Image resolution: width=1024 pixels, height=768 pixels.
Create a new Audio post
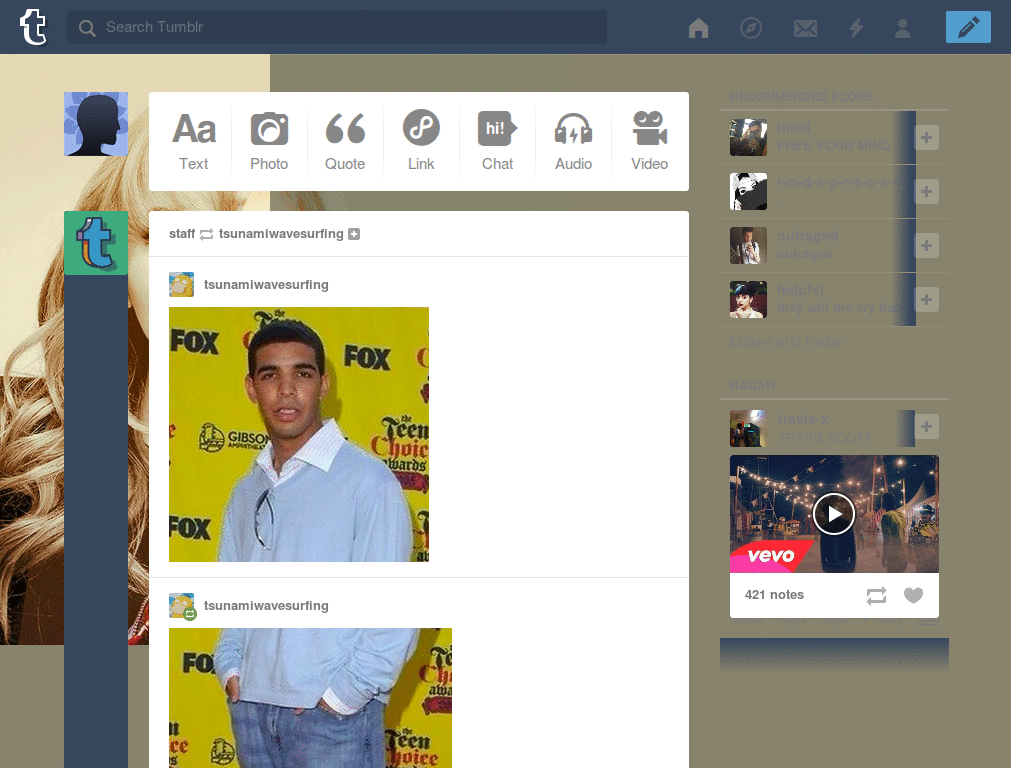tap(573, 142)
